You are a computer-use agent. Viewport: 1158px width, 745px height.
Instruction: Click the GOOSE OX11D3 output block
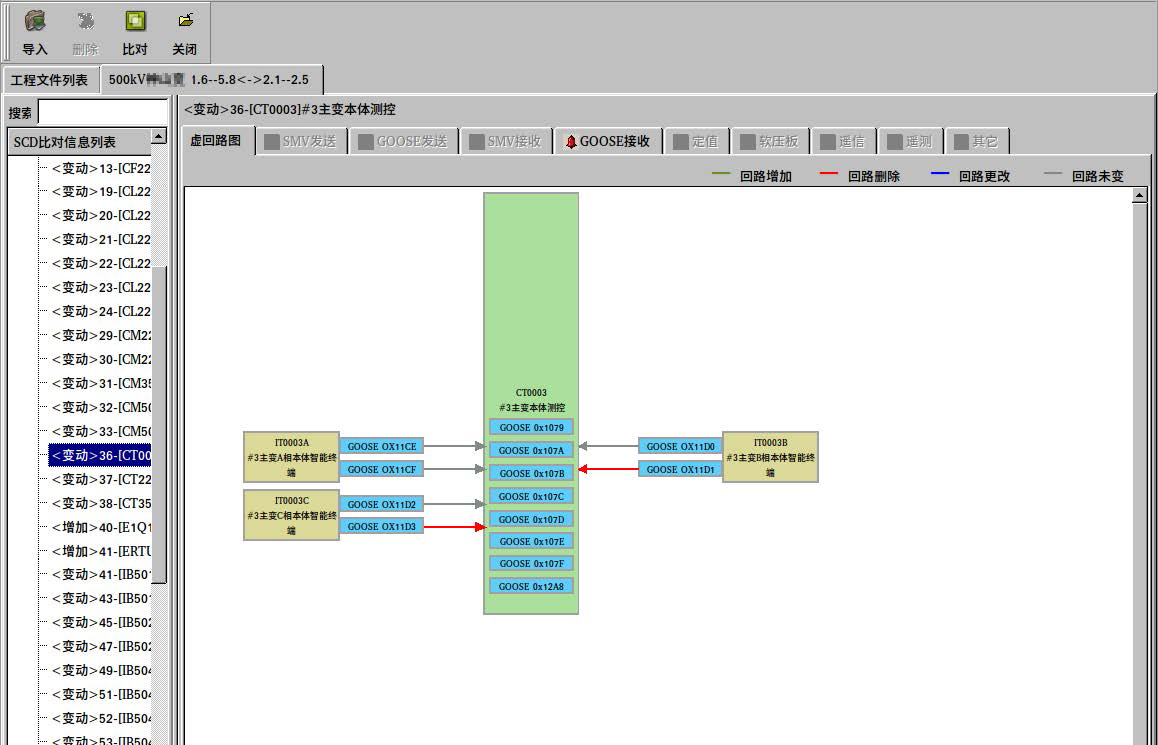[x=381, y=526]
